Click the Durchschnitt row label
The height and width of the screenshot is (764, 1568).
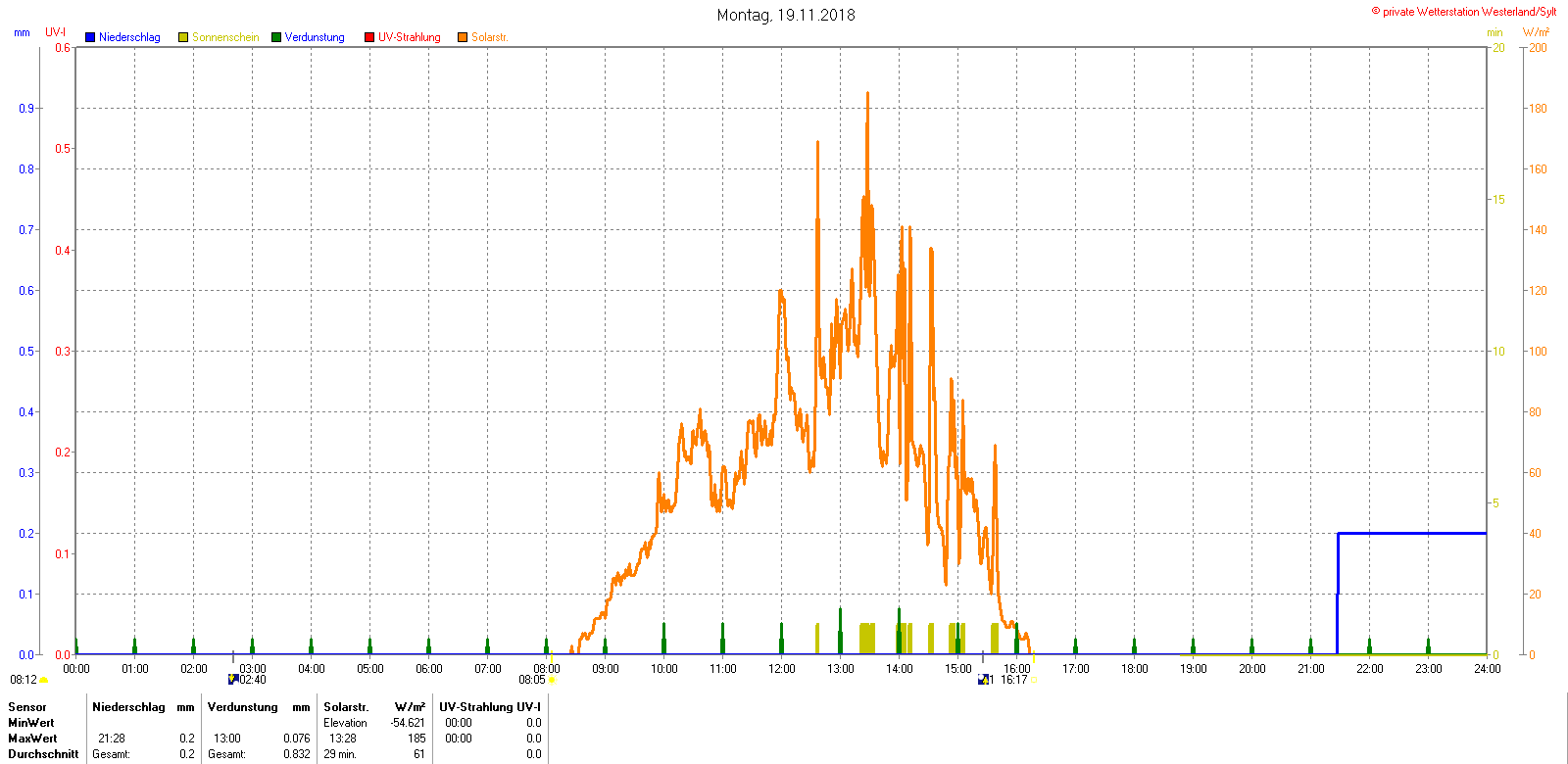click(x=43, y=754)
